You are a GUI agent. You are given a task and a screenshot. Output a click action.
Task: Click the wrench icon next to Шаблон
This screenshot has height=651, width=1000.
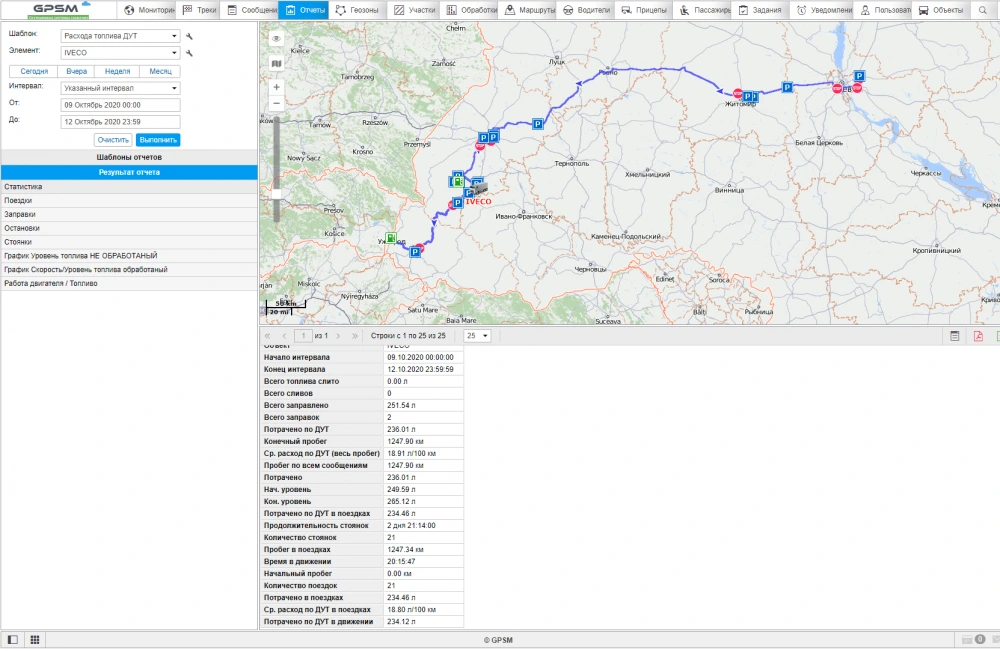point(189,36)
